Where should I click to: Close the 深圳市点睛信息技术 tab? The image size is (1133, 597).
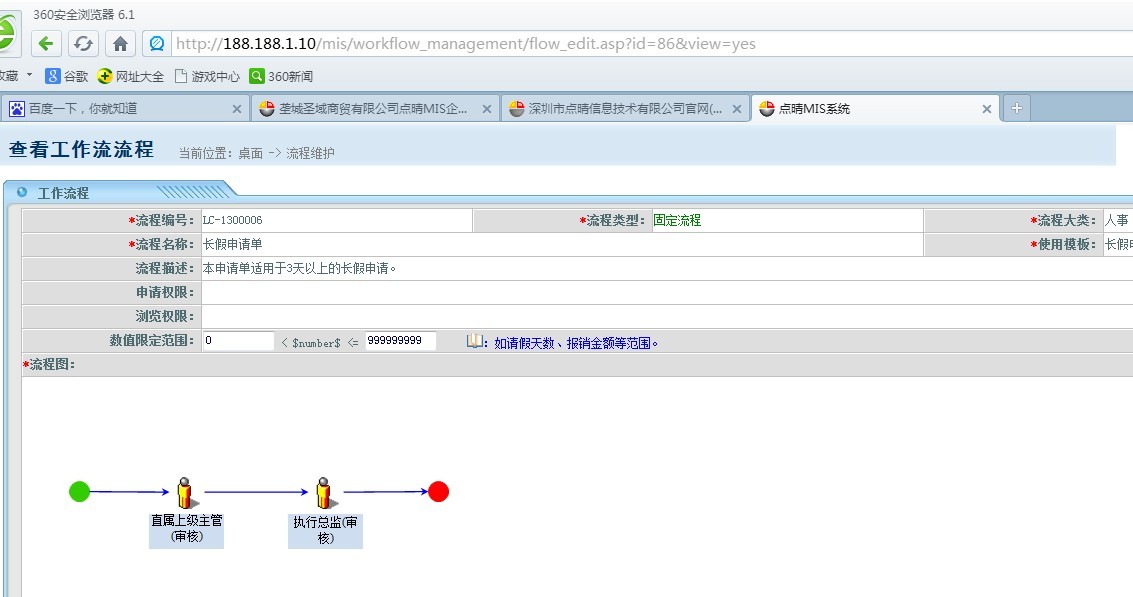736,109
